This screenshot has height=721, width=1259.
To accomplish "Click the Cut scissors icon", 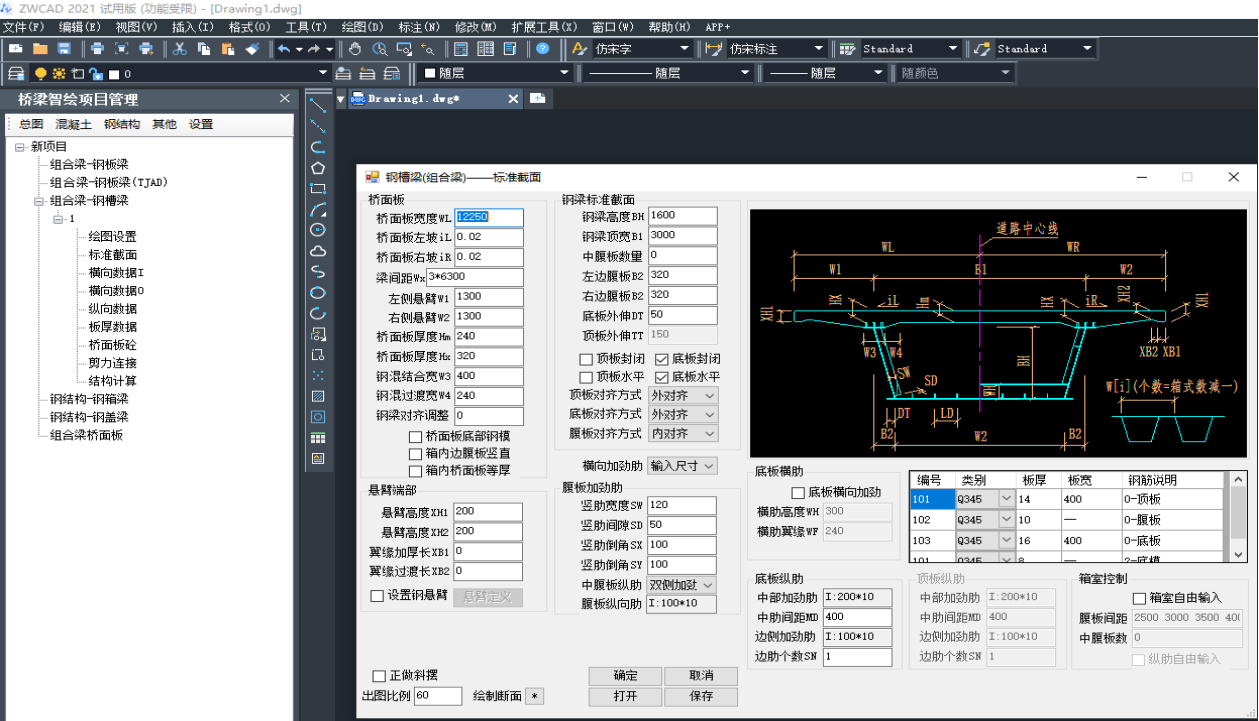I will (179, 48).
